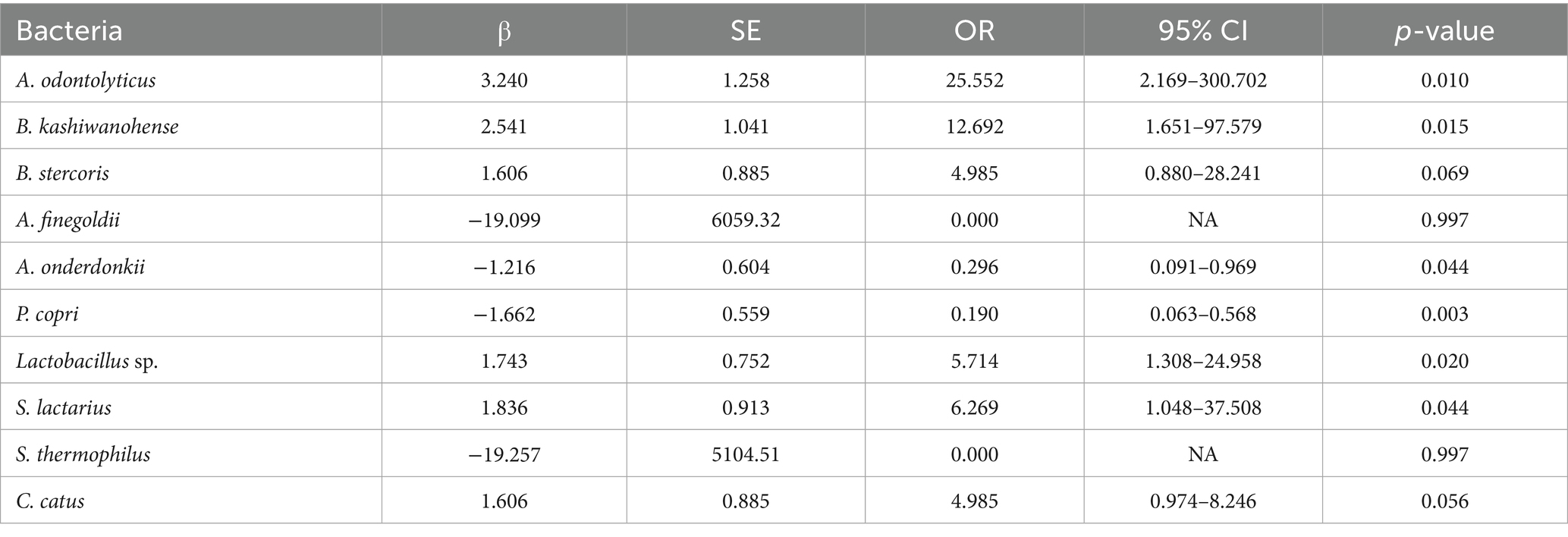The image size is (1568, 537).
Task: Click the confidence interval 0.063–0.568
Action: tap(1202, 314)
